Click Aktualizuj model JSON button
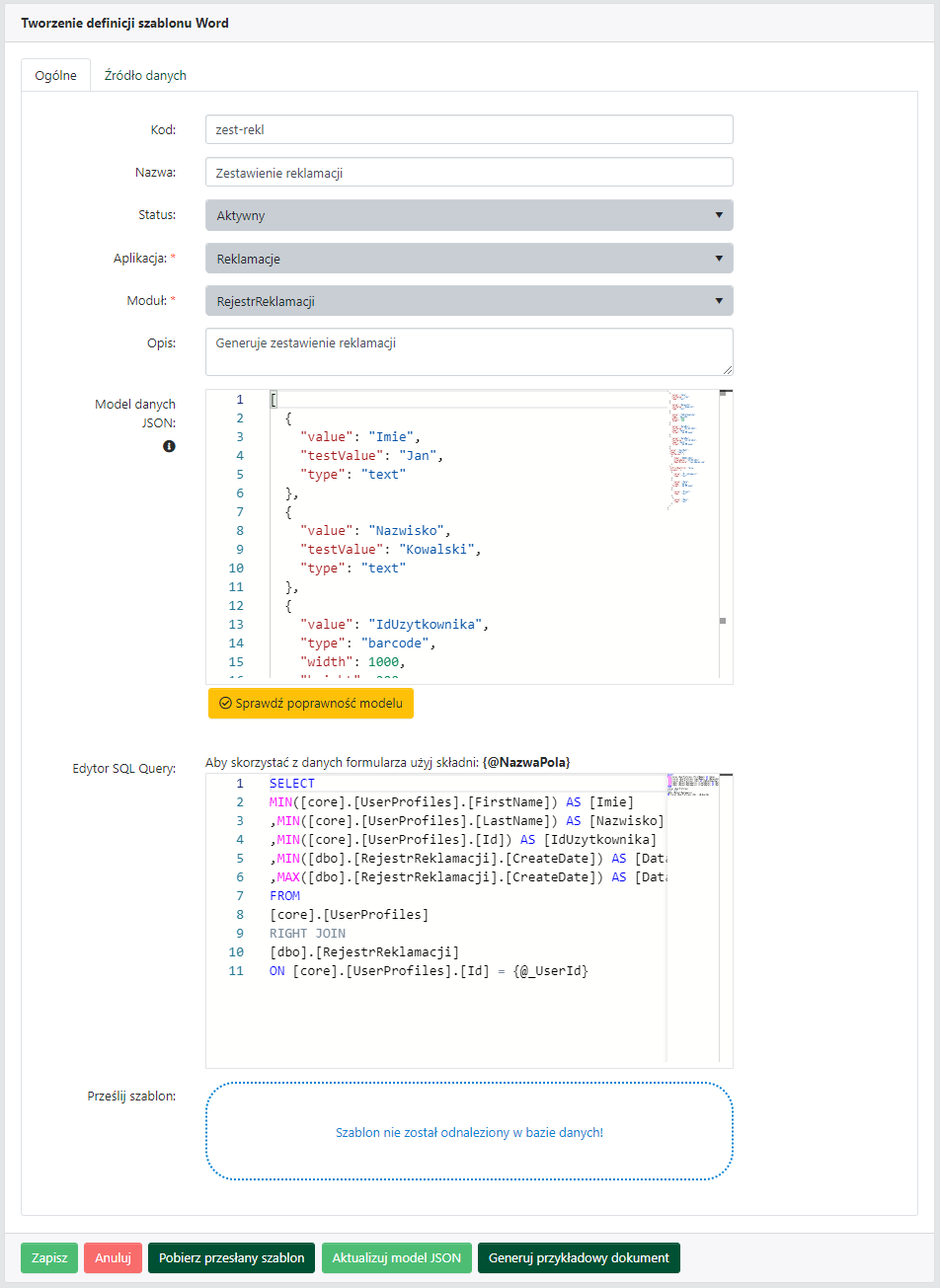Viewport: 940px width, 1288px height. (x=396, y=1257)
